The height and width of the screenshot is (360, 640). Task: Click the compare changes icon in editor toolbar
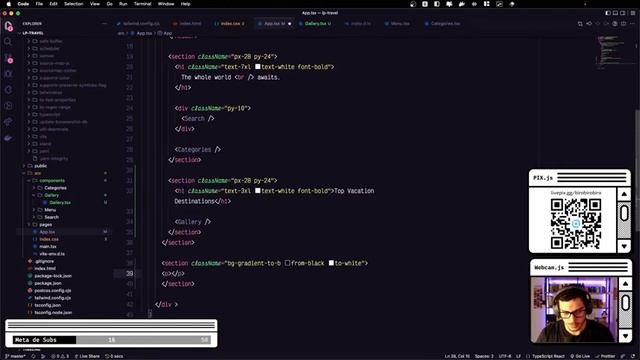[x=580, y=24]
